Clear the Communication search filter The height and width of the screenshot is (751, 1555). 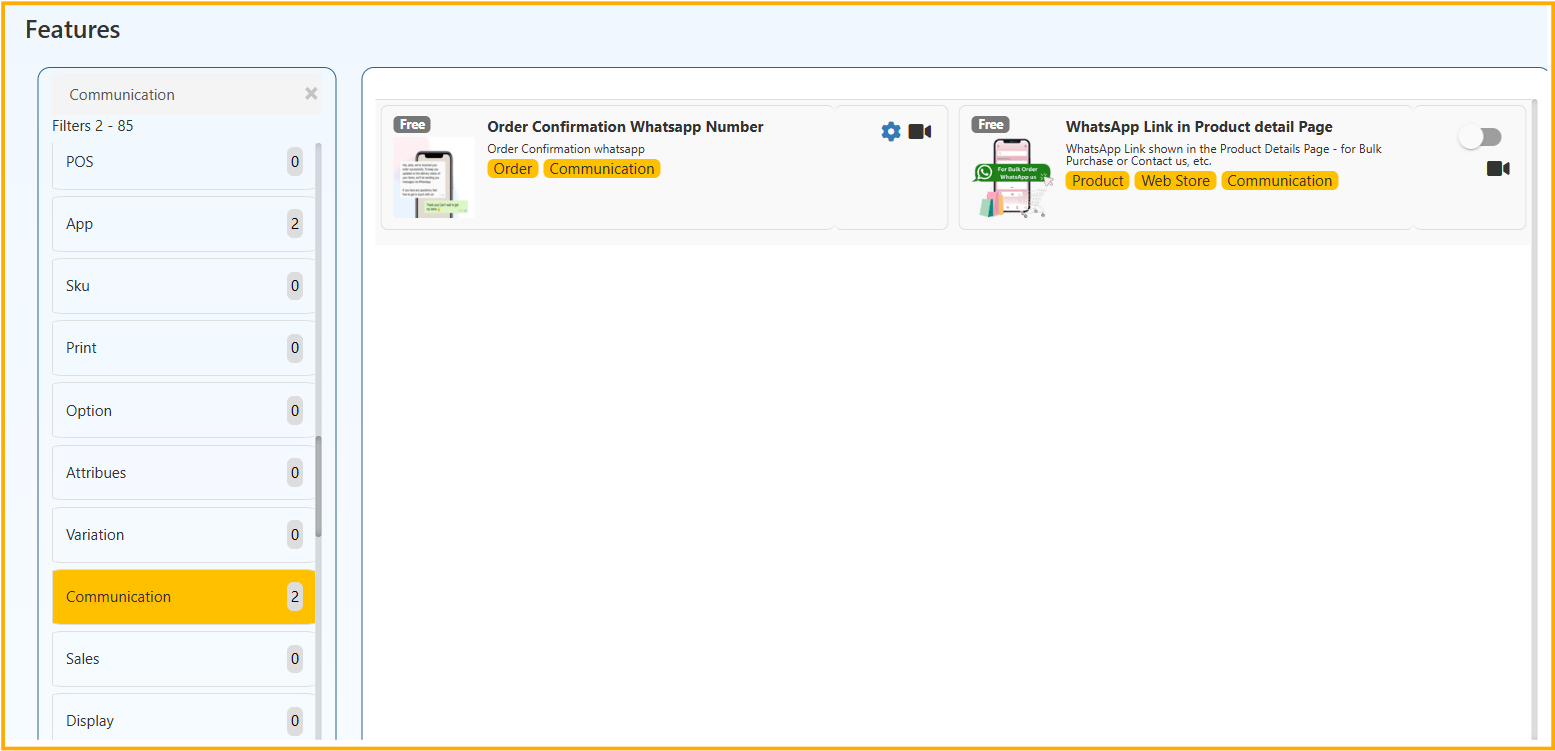coord(311,94)
